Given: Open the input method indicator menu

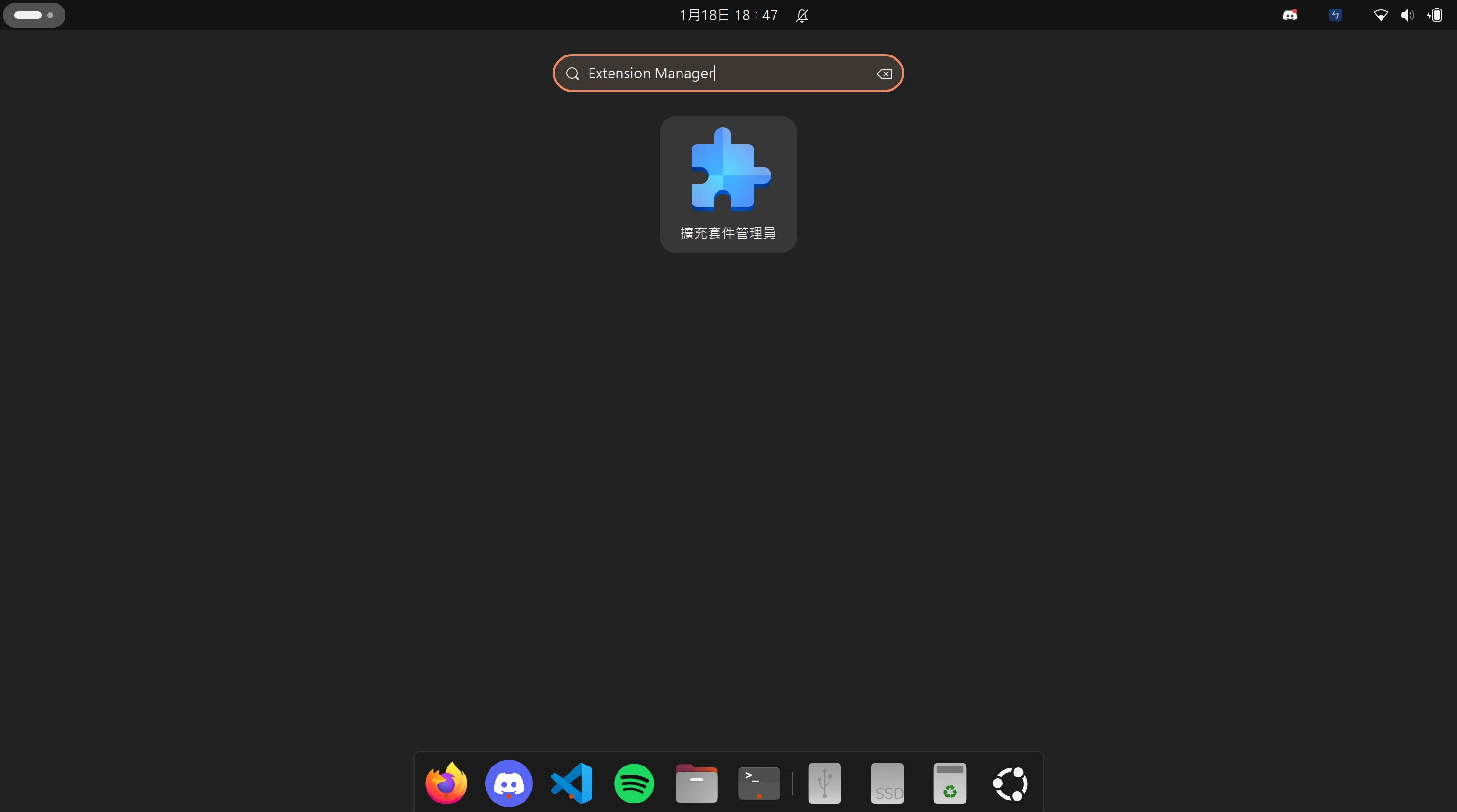Looking at the screenshot, I should [1335, 15].
